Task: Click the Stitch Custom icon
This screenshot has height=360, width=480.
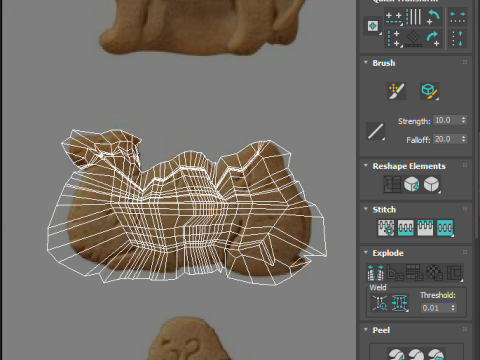Action: [445, 228]
